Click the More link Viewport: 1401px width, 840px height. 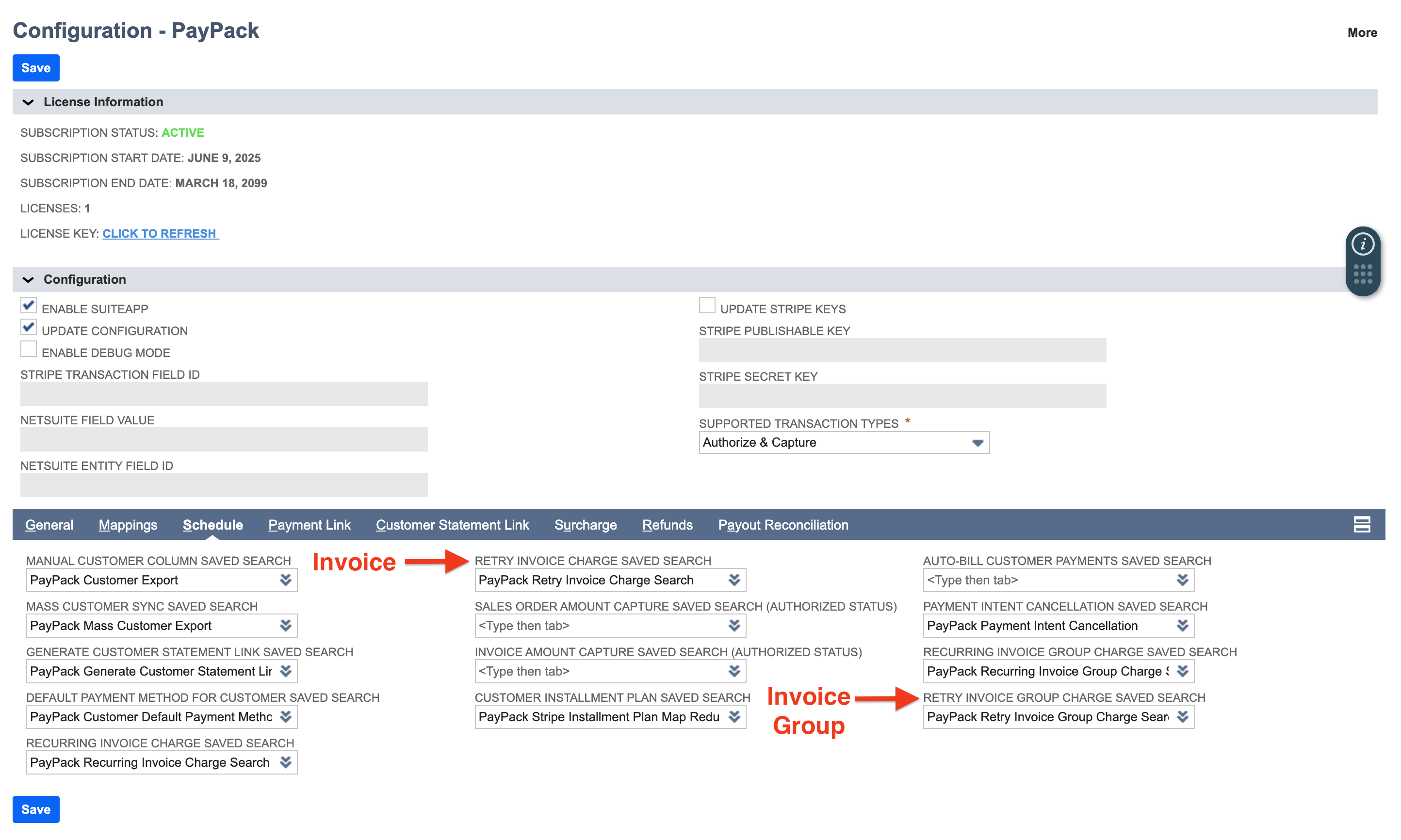click(1362, 33)
